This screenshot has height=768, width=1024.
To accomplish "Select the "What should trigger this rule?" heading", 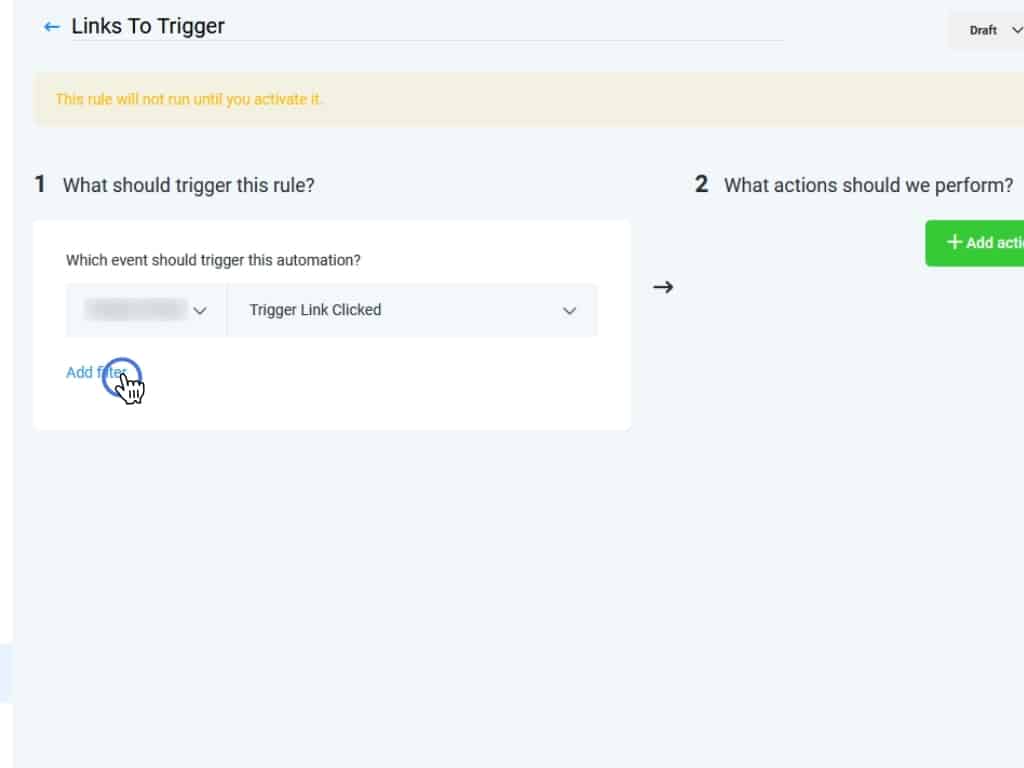I will tap(188, 185).
